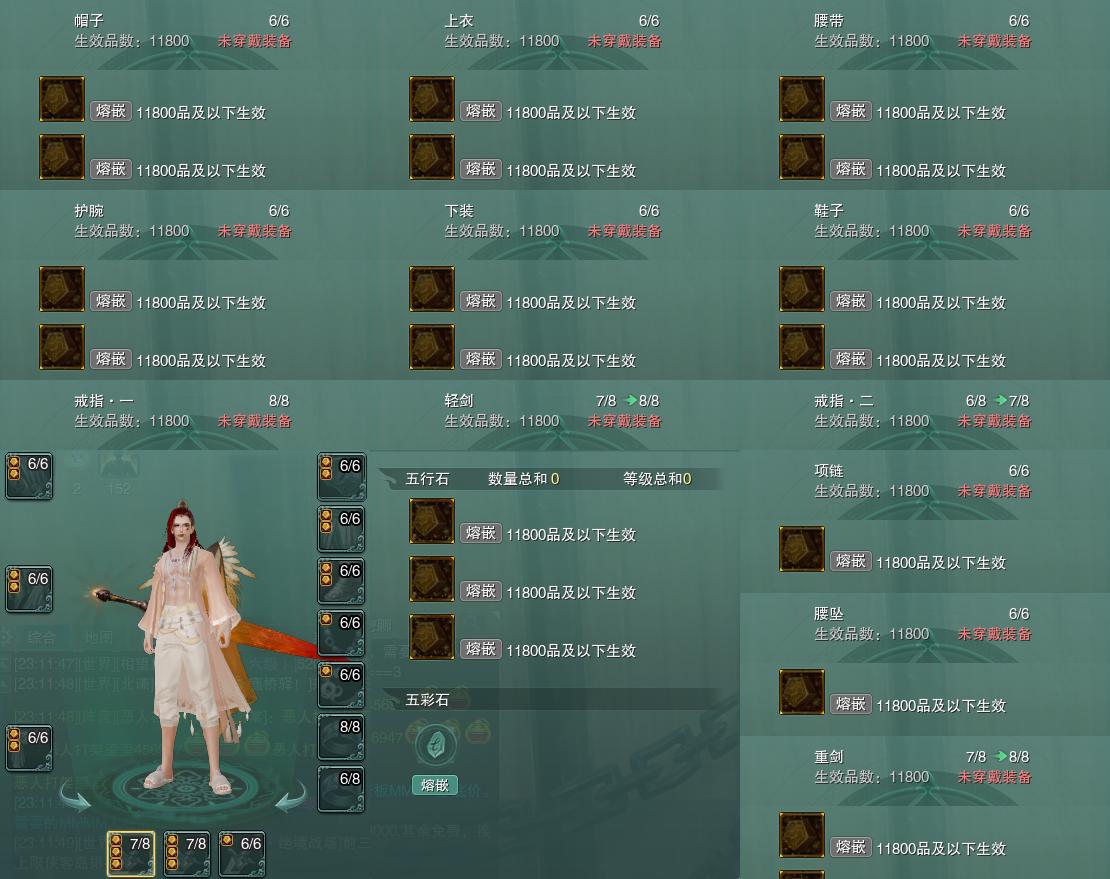Viewport: 1110px width, 879px height.
Task: Click the first gem socket under 五行石
Action: (431, 521)
